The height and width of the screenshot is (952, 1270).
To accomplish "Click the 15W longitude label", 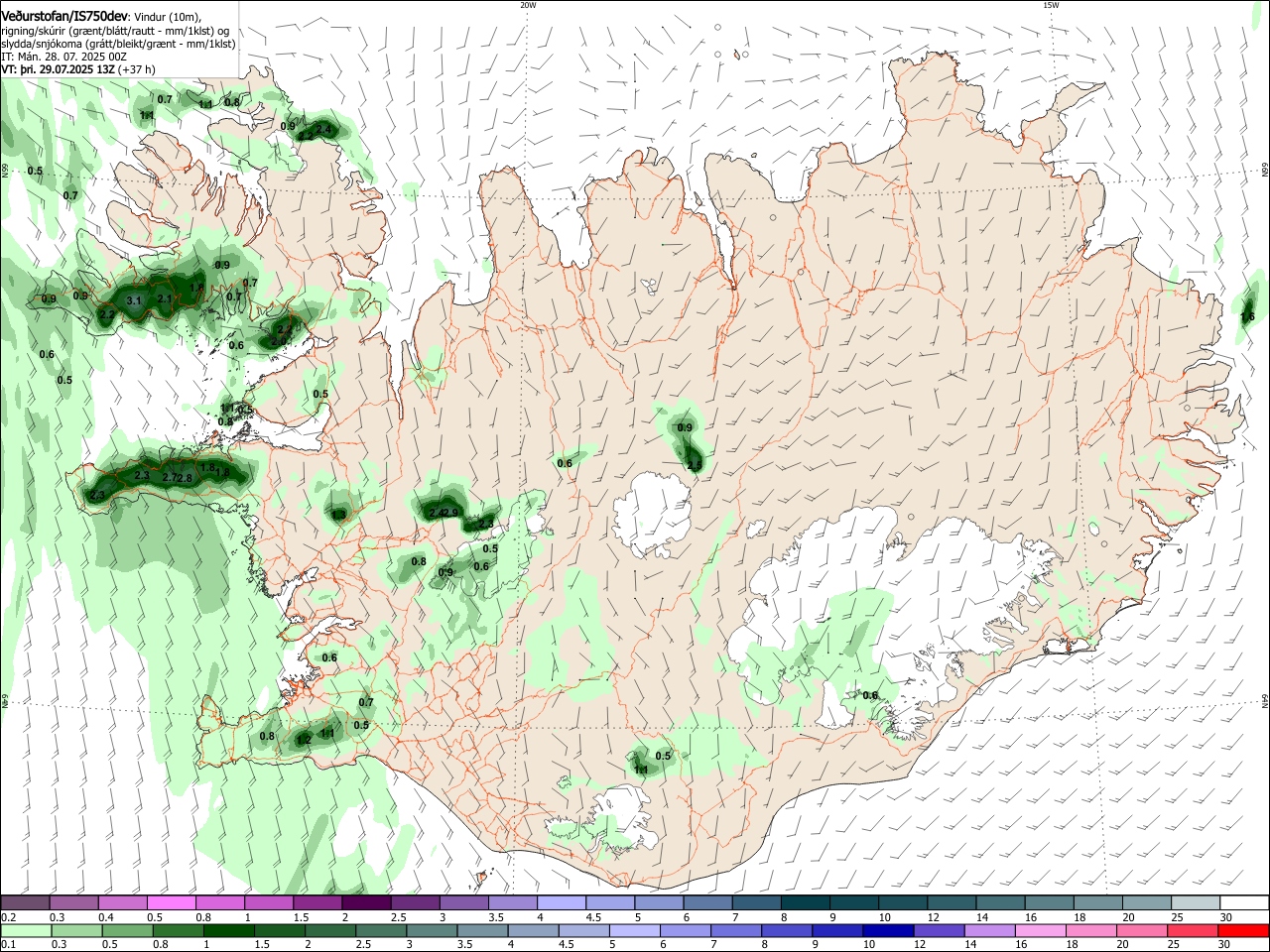I will tap(1051, 5).
